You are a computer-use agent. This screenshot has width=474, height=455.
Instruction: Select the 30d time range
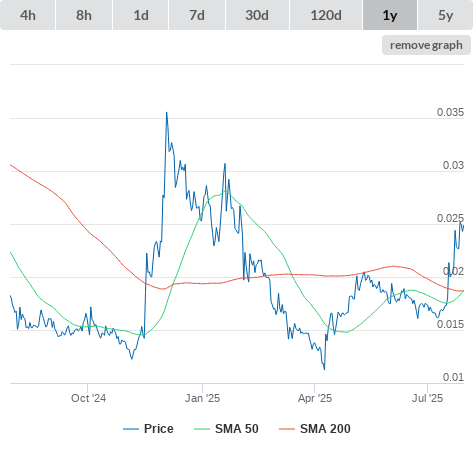click(257, 15)
